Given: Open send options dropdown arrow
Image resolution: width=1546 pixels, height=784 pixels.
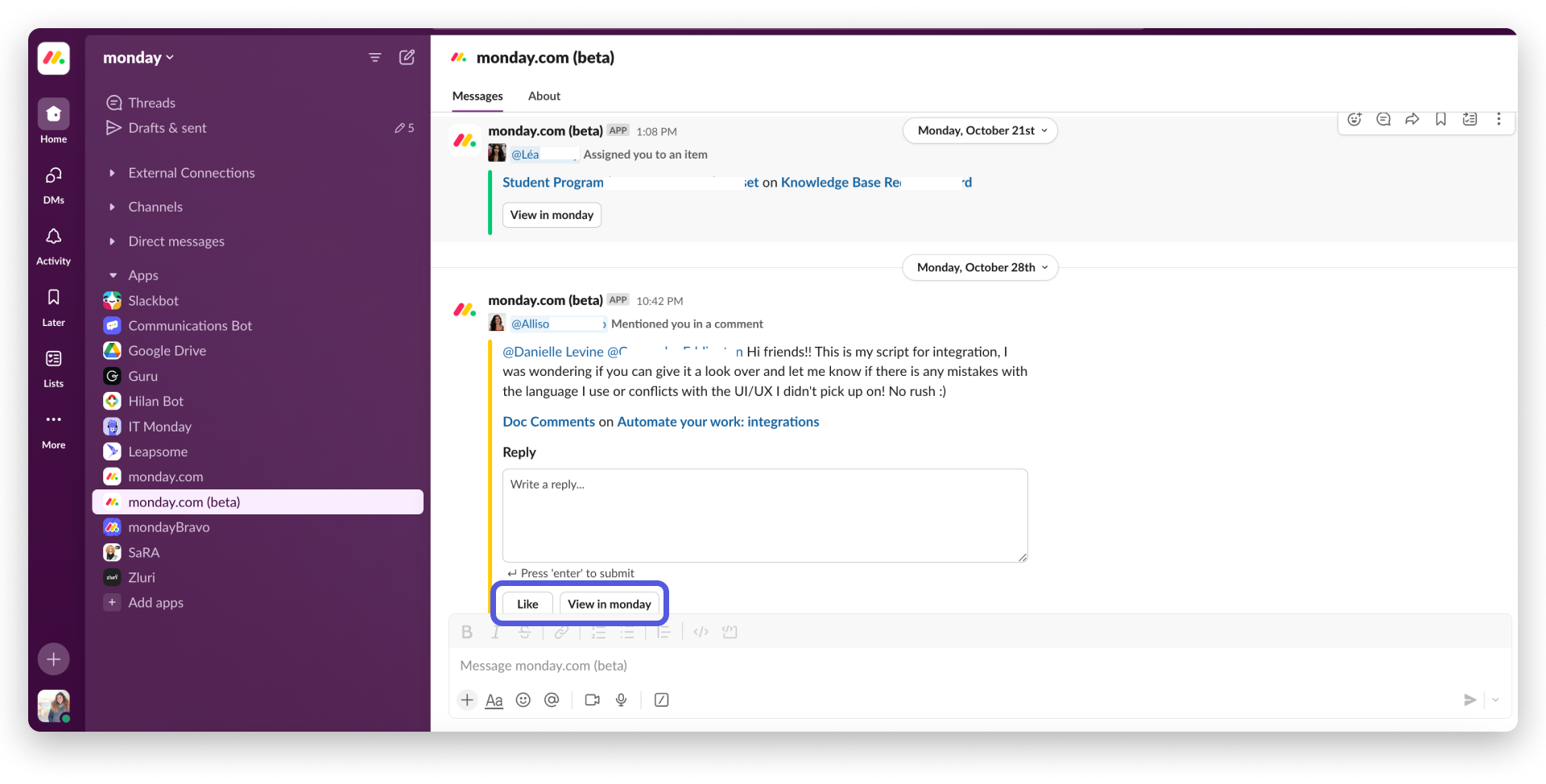Looking at the screenshot, I should 1495,699.
